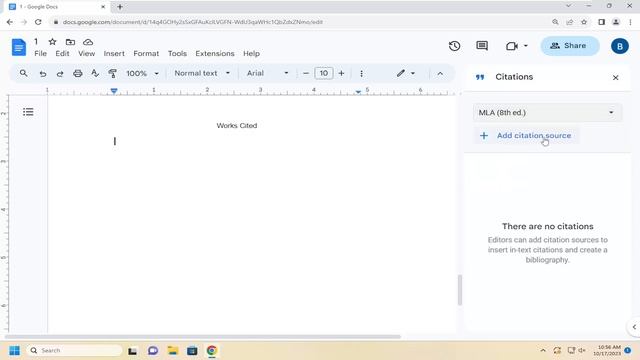Show the document outline
The height and width of the screenshot is (360, 640).
pos(28,112)
